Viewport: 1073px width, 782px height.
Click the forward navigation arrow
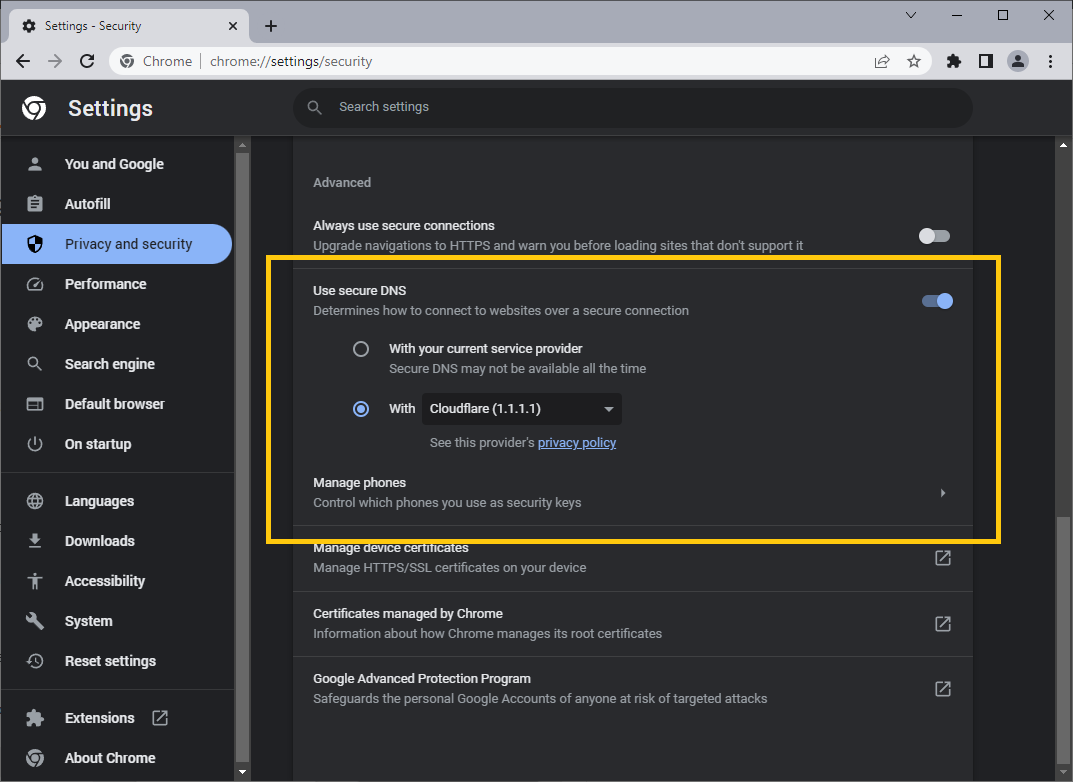click(x=55, y=61)
